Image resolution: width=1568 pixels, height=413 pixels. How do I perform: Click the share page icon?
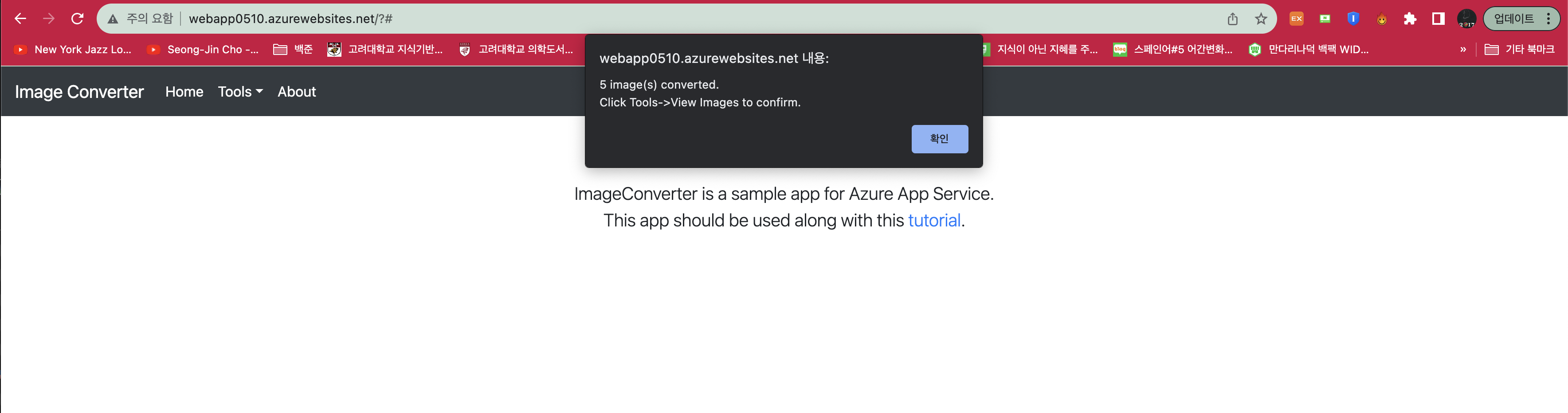pyautogui.click(x=1232, y=19)
